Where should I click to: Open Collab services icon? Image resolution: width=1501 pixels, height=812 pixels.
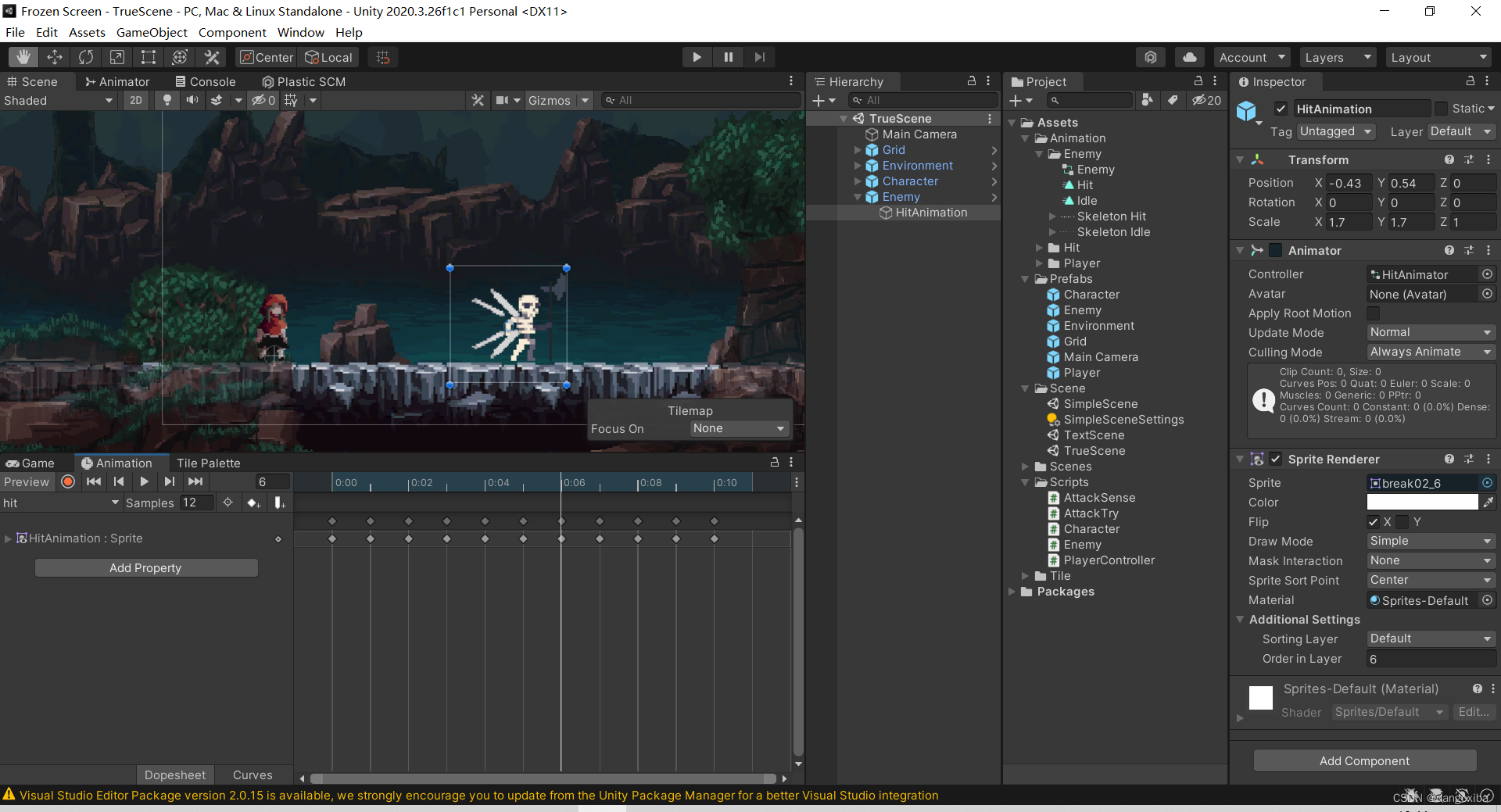point(1151,57)
